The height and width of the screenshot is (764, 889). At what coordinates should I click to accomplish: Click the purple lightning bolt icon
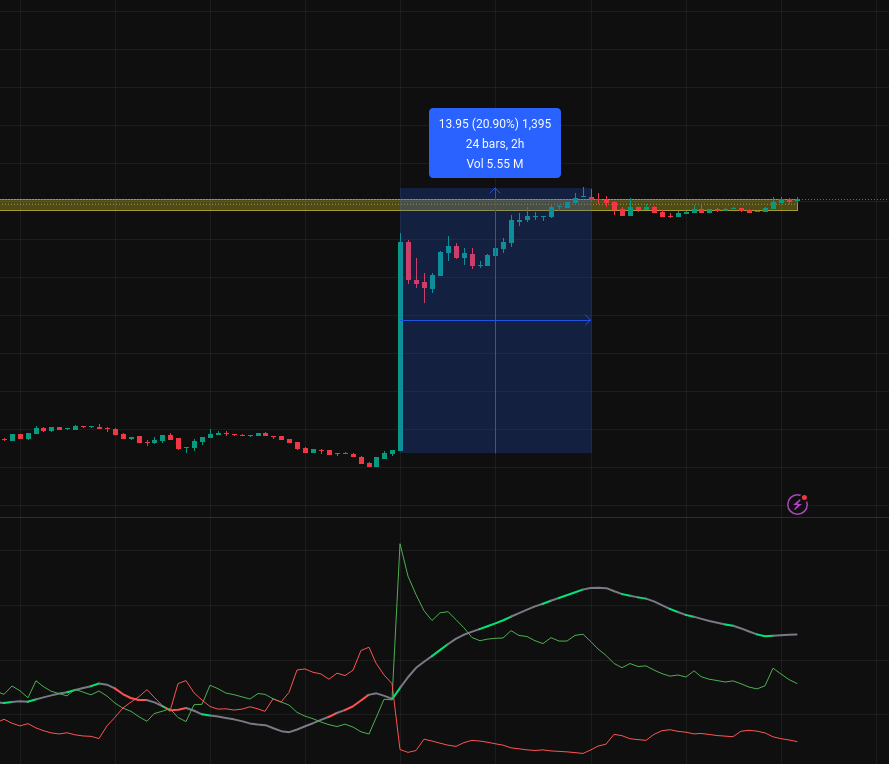tap(797, 504)
